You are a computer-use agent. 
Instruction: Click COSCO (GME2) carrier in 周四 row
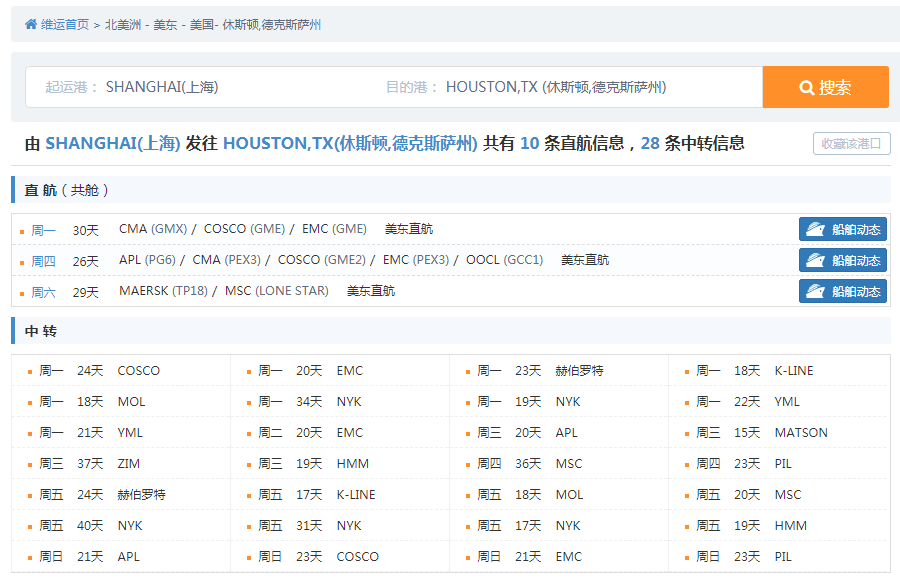321,260
